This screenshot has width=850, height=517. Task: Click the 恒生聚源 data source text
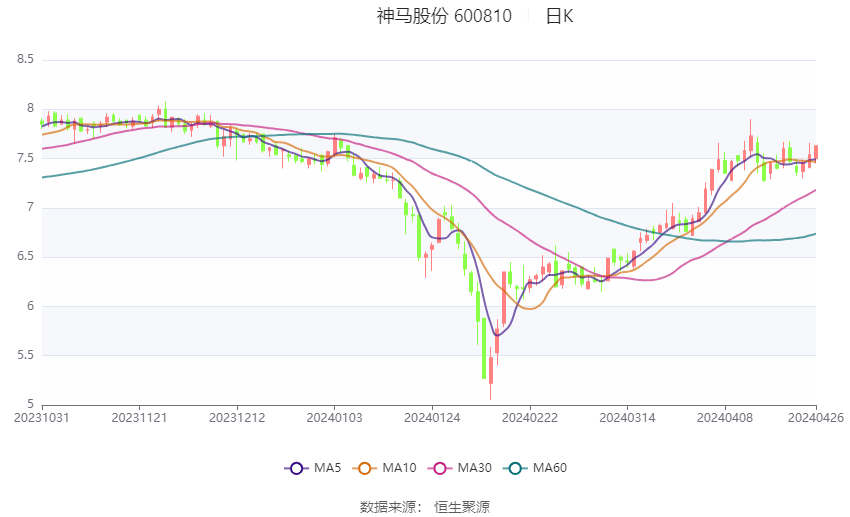pyautogui.click(x=462, y=507)
